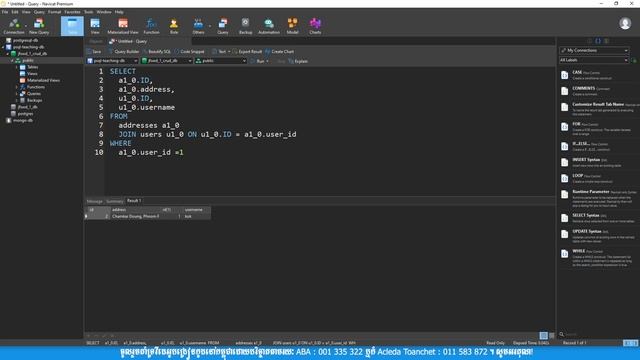640x360 pixels.
Task: Expand the Tables tree node
Action: 17,67
